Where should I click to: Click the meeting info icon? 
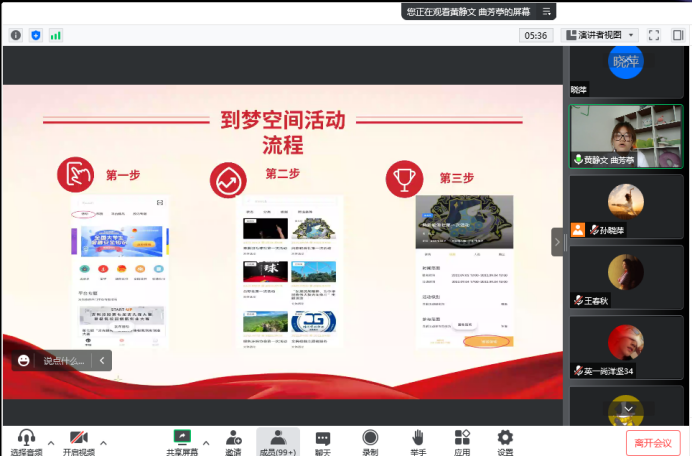point(16,35)
